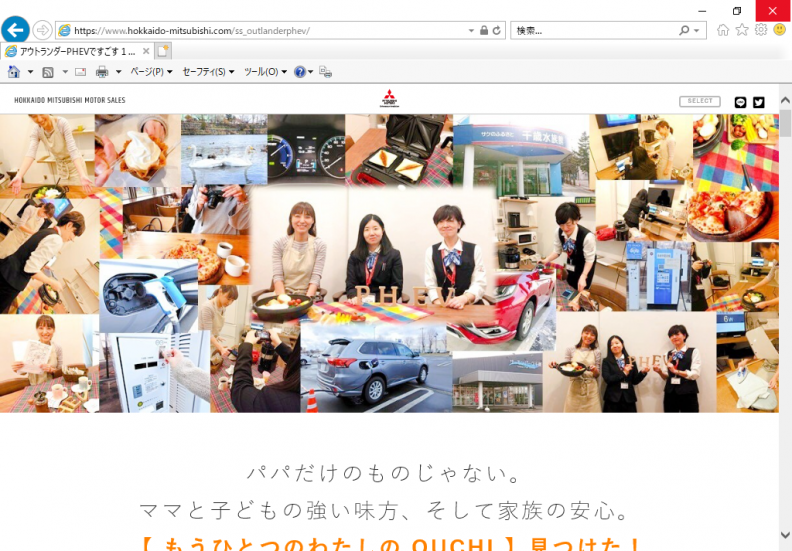Expand the search provider dropdown arrow
The height and width of the screenshot is (551, 792).
[697, 31]
